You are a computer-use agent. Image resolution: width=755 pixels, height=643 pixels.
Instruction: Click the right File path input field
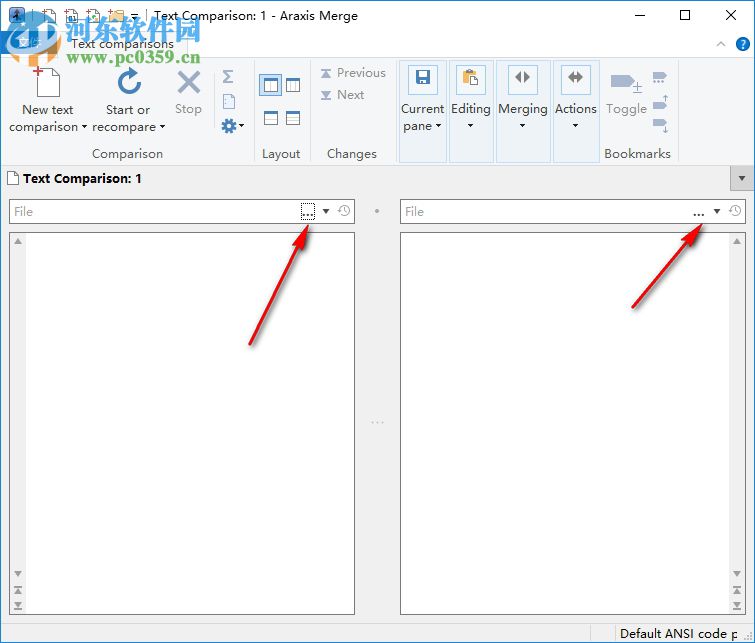545,211
